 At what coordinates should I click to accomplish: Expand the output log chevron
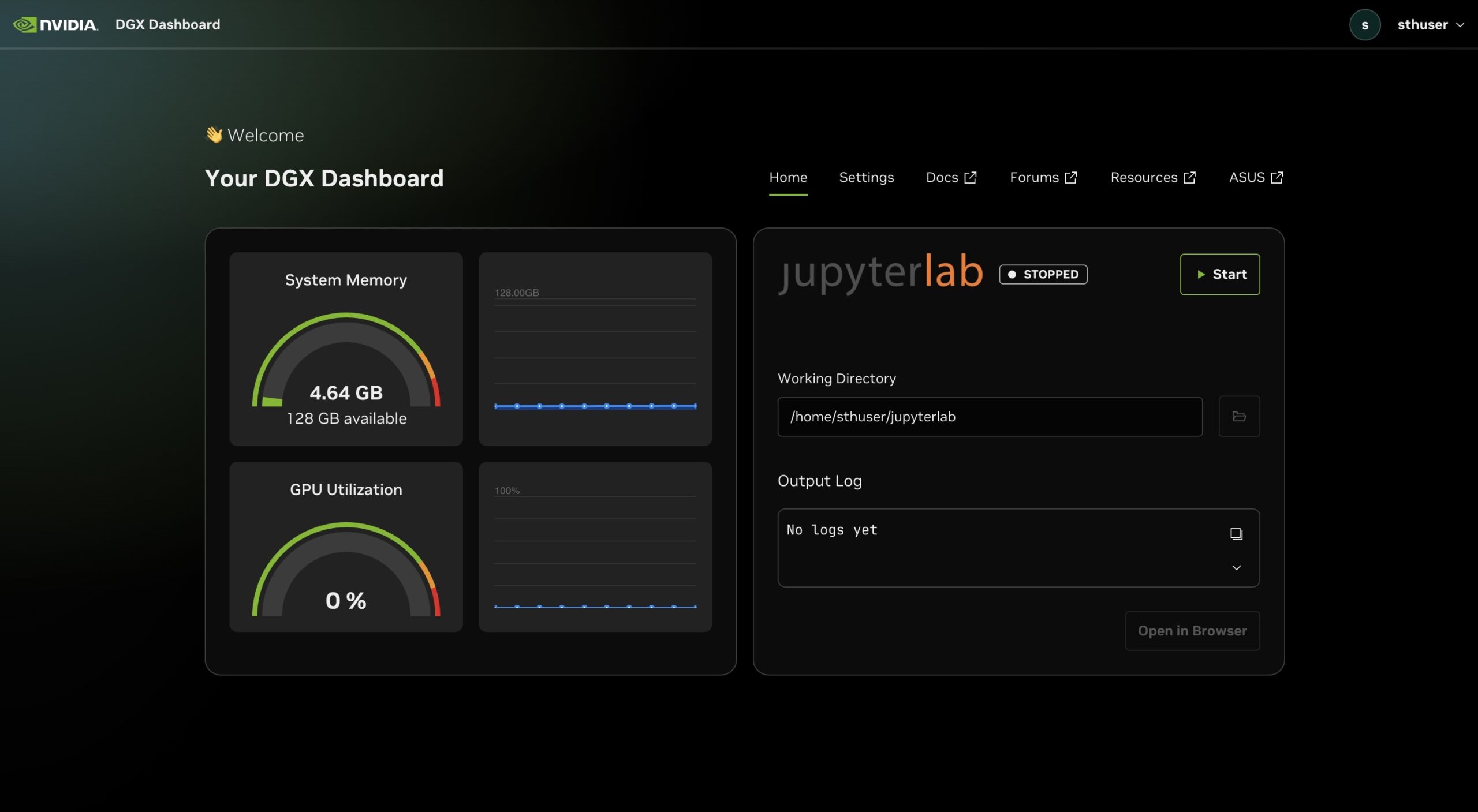1236,568
